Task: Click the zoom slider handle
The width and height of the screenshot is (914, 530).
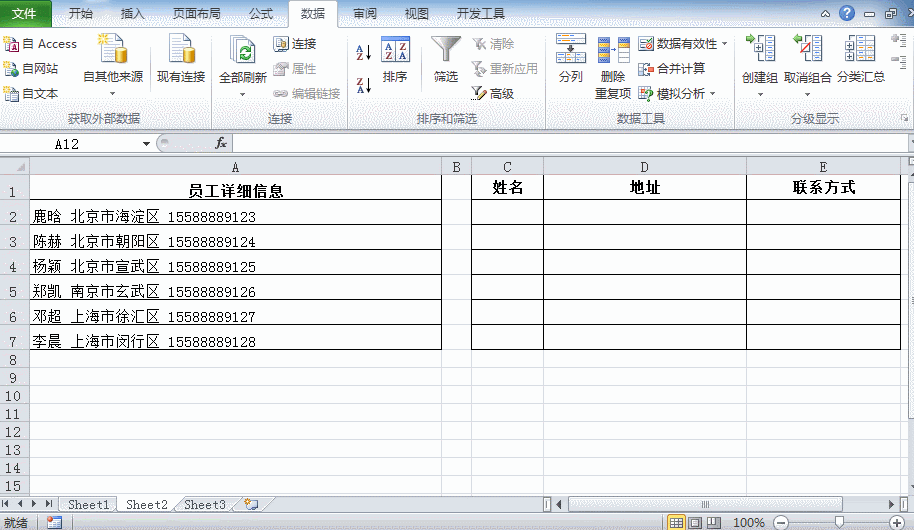Action: 839,522
